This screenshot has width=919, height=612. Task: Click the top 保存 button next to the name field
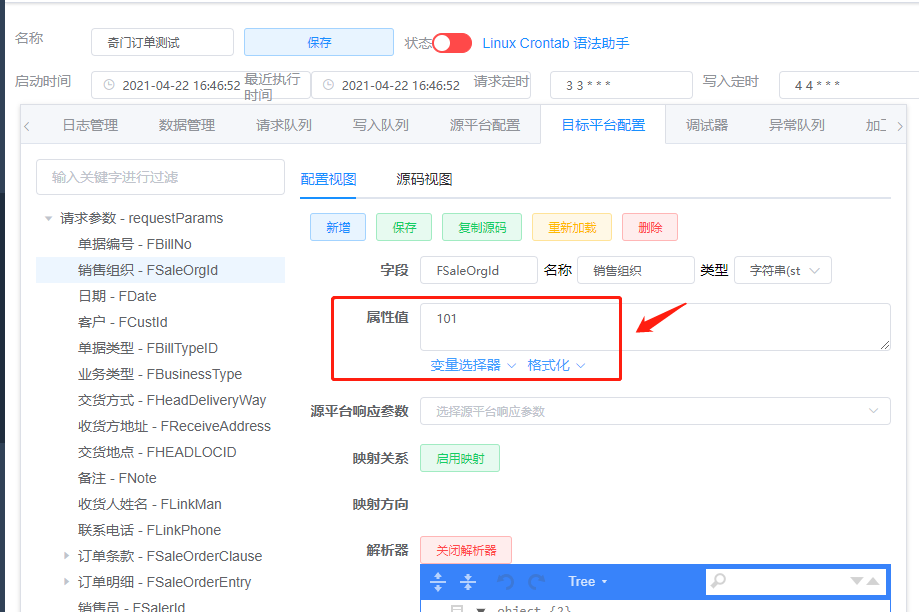coord(319,42)
